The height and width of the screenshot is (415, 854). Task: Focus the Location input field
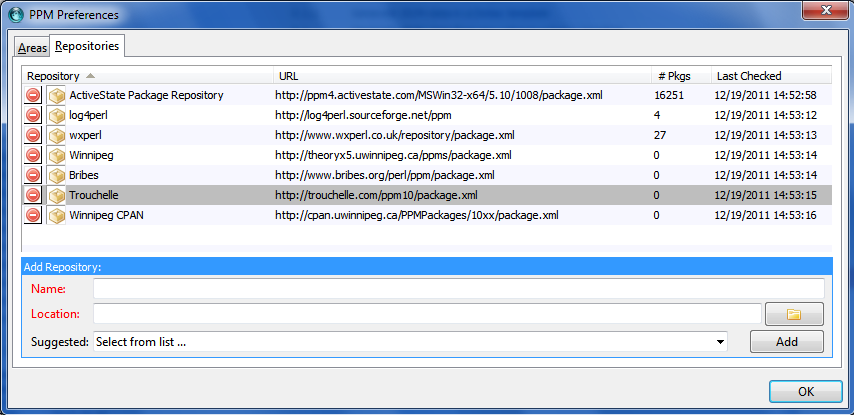427,314
